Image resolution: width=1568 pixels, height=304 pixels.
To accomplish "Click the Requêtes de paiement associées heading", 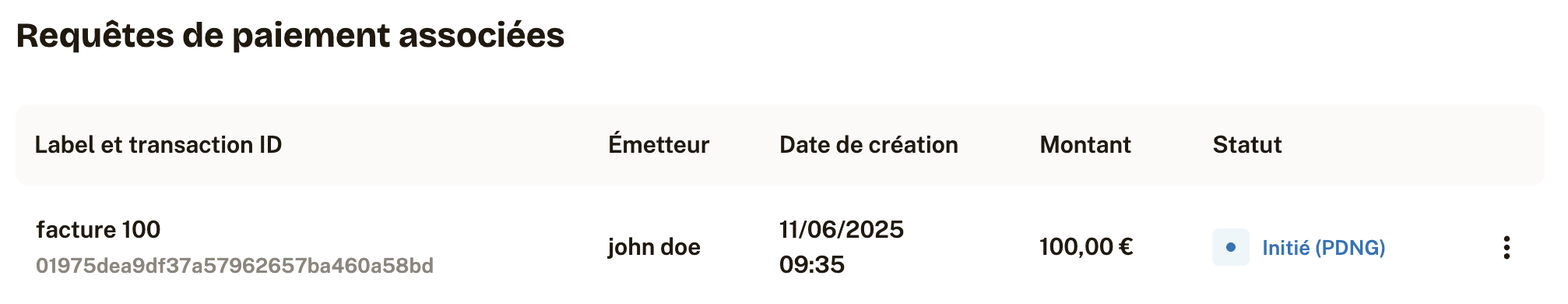I will [290, 36].
